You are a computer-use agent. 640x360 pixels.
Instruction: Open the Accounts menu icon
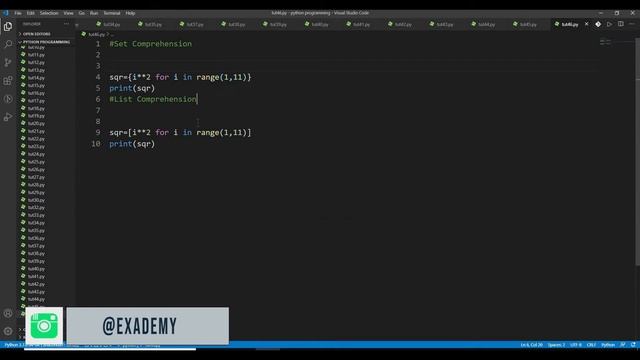coord(8,313)
